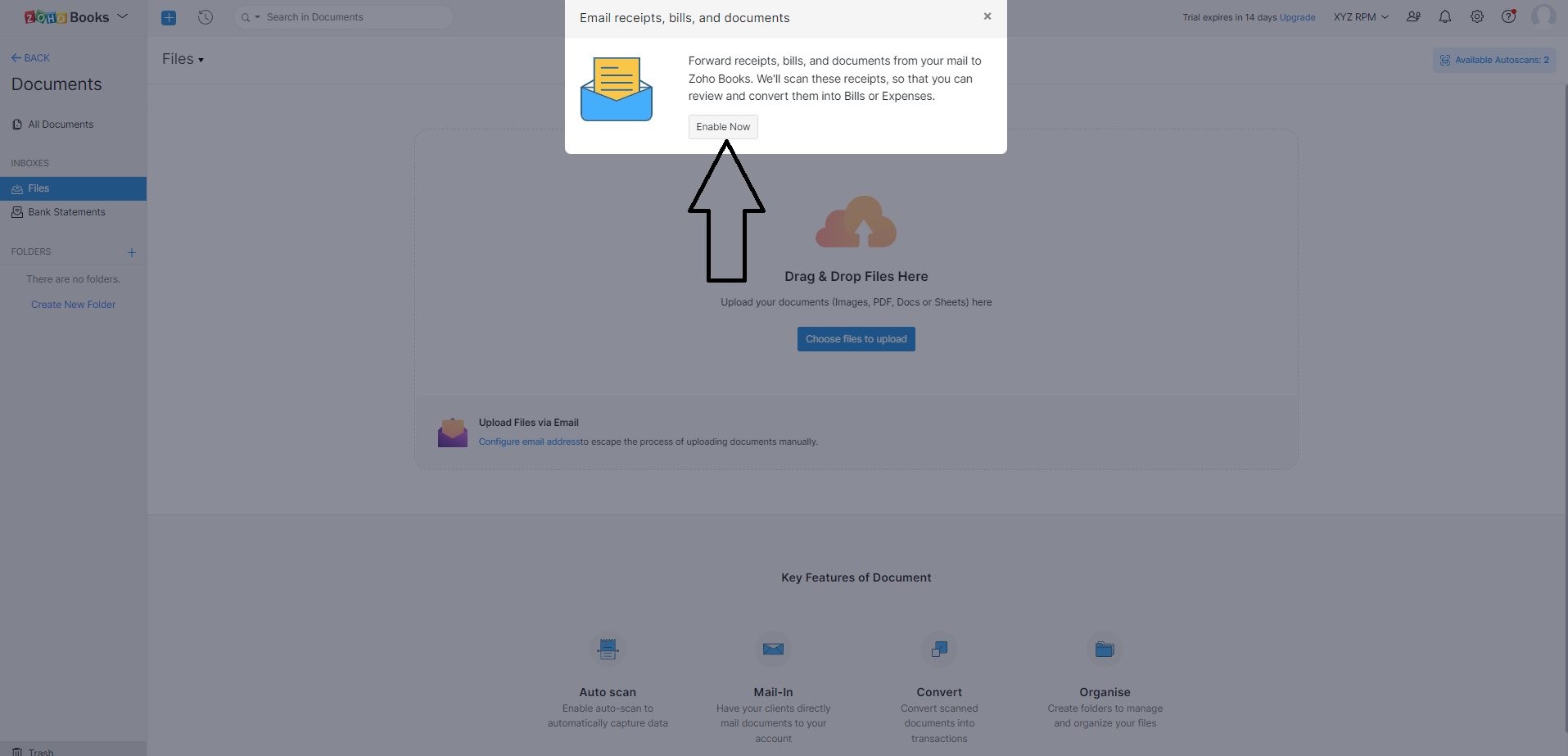1568x756 pixels.
Task: Open the notifications bell
Action: pyautogui.click(x=1444, y=17)
